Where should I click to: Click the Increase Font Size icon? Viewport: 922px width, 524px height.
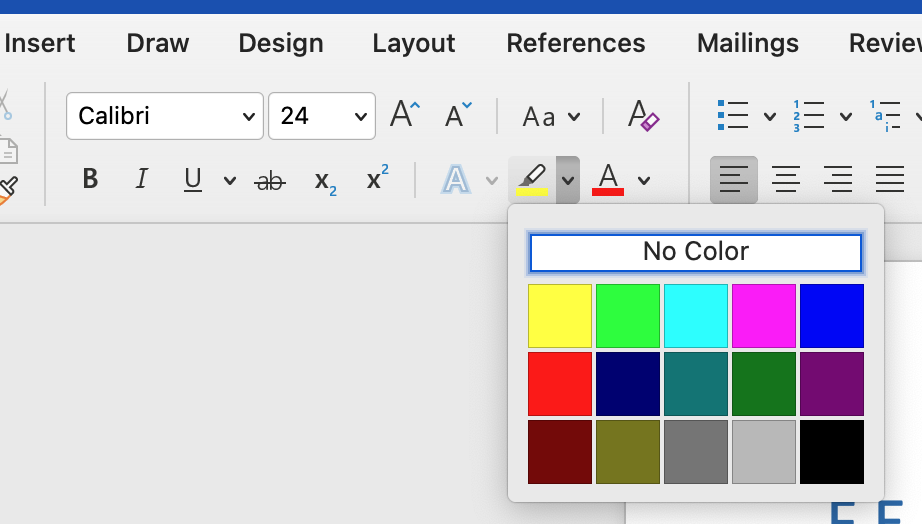coord(404,115)
